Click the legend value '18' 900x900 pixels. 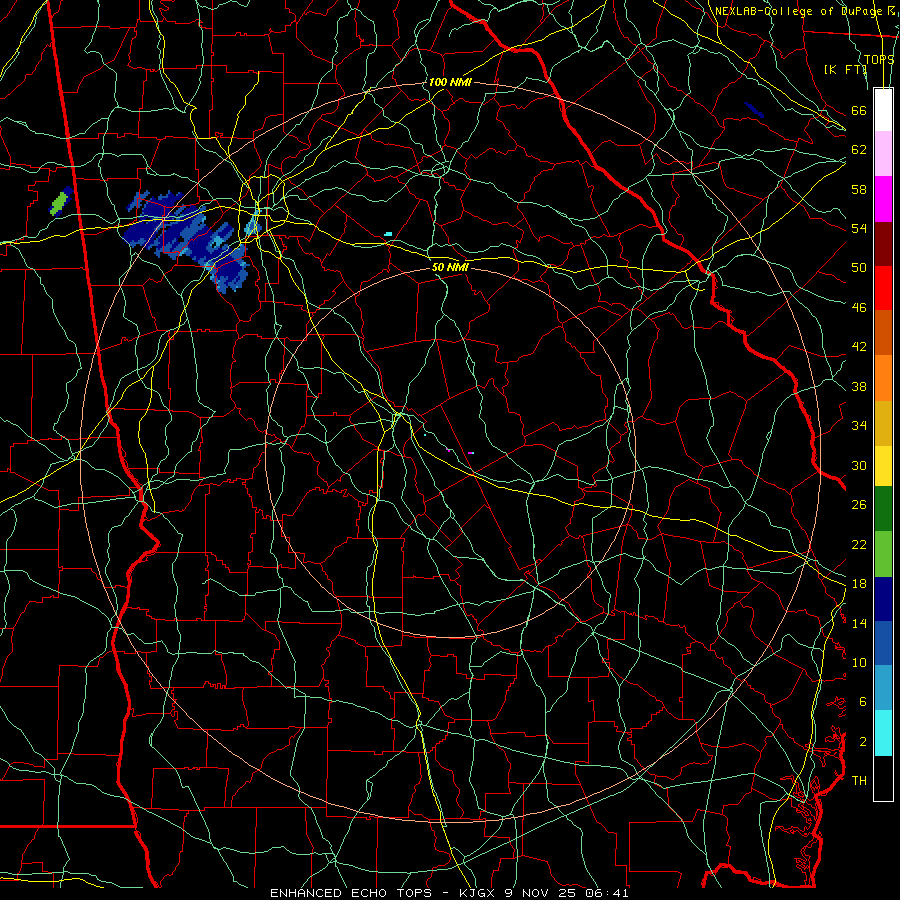859,584
